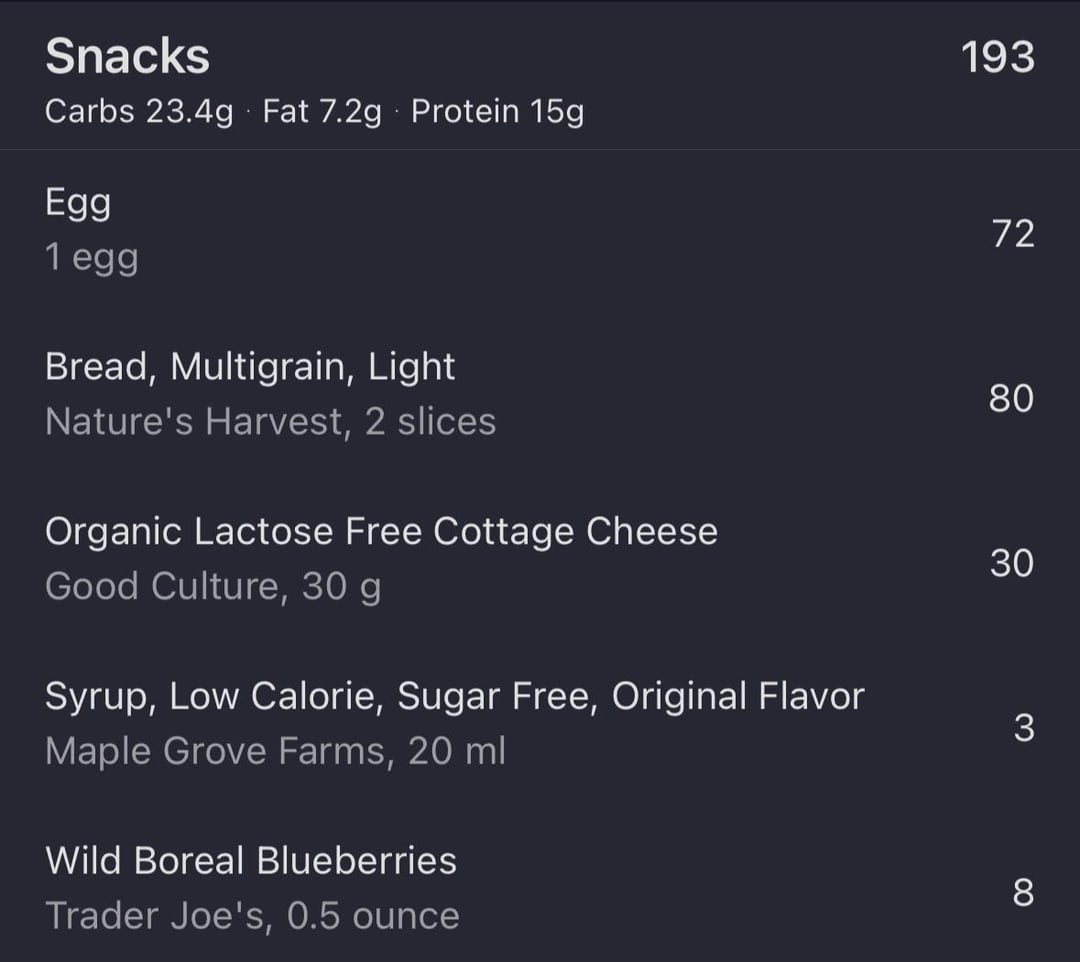Select the Fat 7.2g macro label
The image size is (1080, 962).
coord(322,112)
